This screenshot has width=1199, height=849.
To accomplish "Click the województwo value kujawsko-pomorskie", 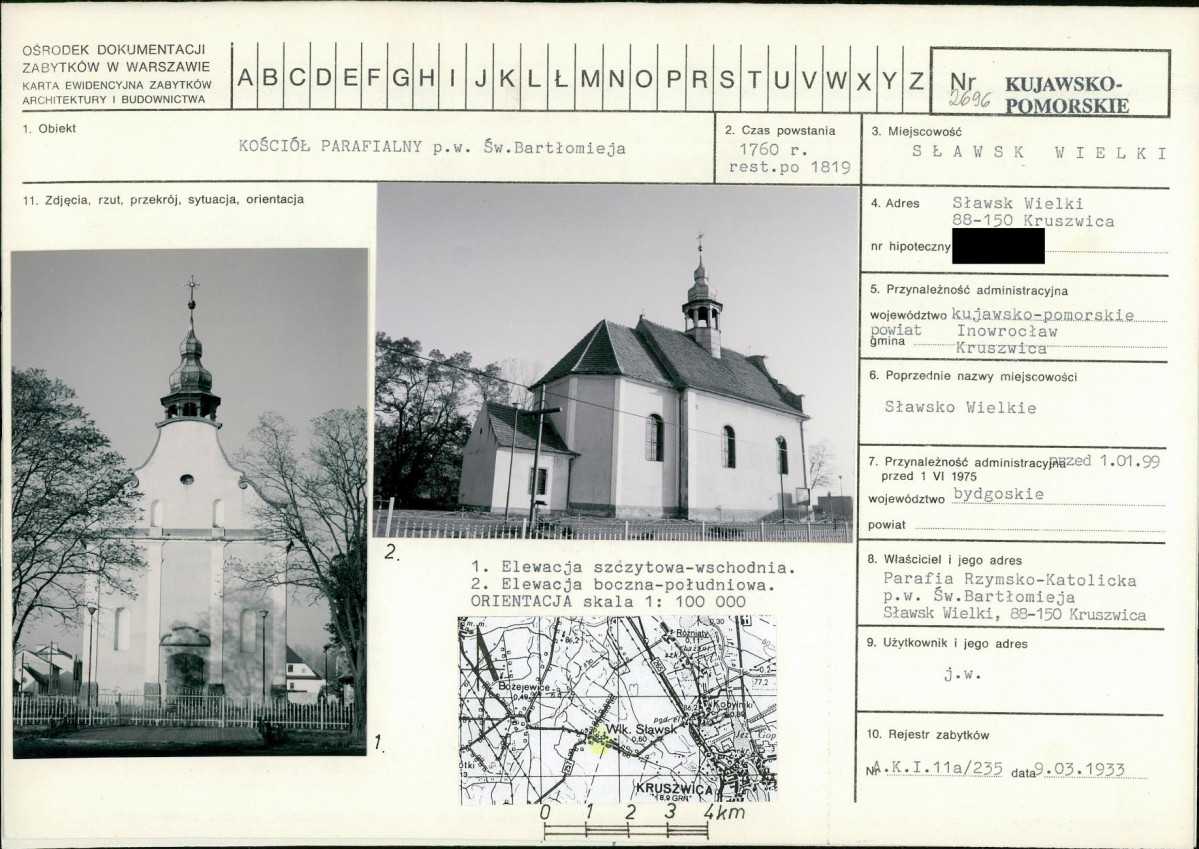I will [1043, 314].
